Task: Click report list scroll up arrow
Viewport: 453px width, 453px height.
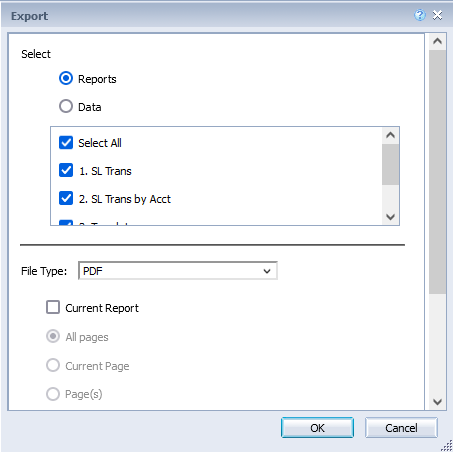Action: 390,135
